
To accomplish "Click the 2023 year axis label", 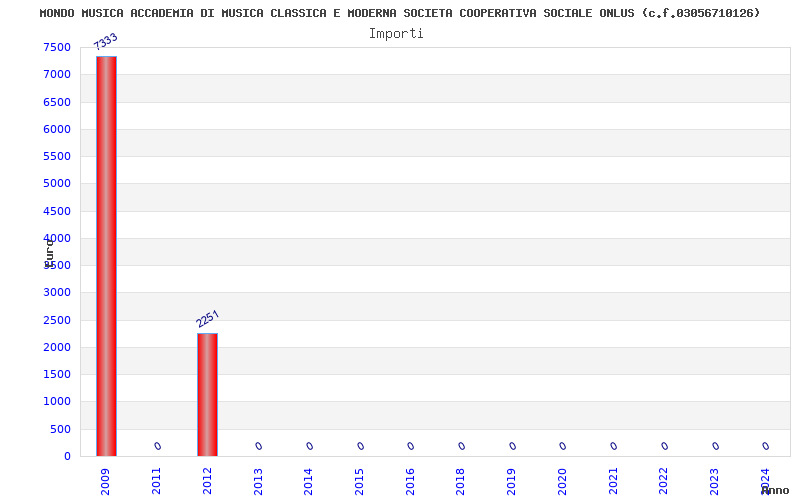I will (714, 482).
